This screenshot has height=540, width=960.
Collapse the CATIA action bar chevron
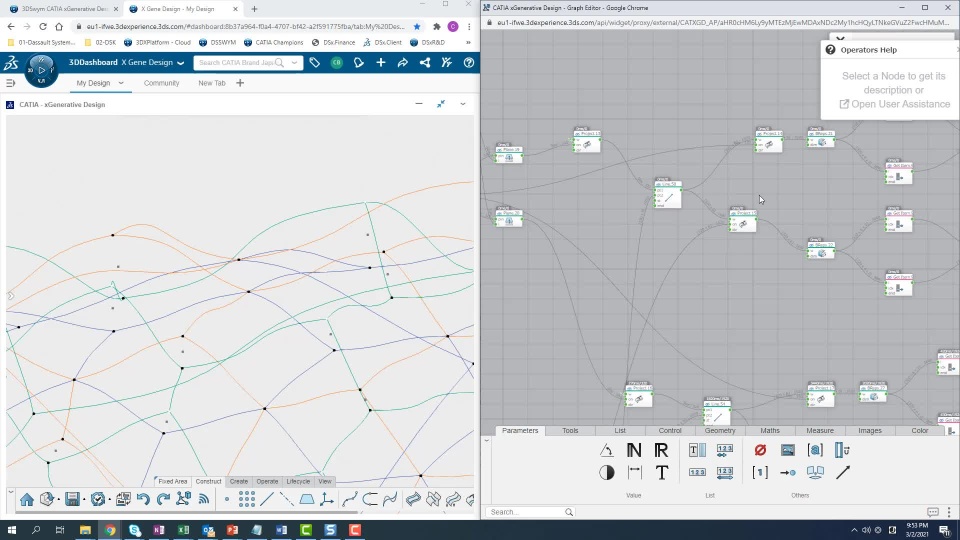10,491
